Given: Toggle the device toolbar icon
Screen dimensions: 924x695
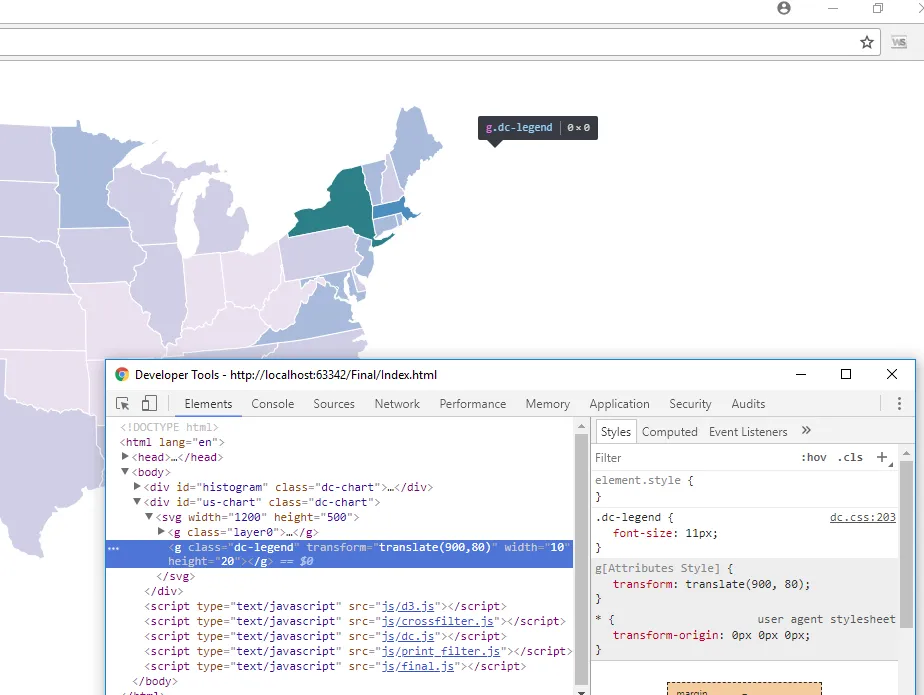Looking at the screenshot, I should tap(149, 403).
